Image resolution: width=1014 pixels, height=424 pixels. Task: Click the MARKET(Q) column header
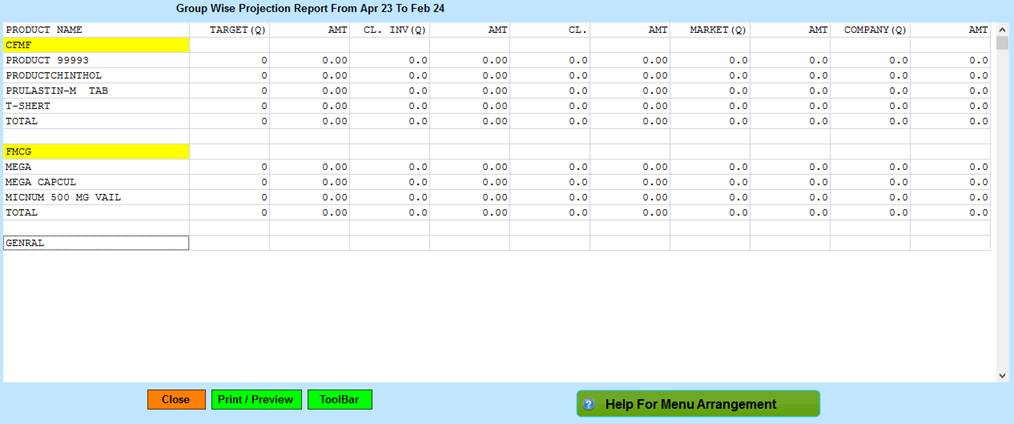click(x=718, y=30)
